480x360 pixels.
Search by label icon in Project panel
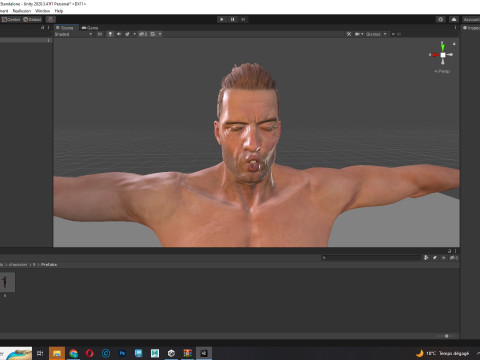pos(435,257)
